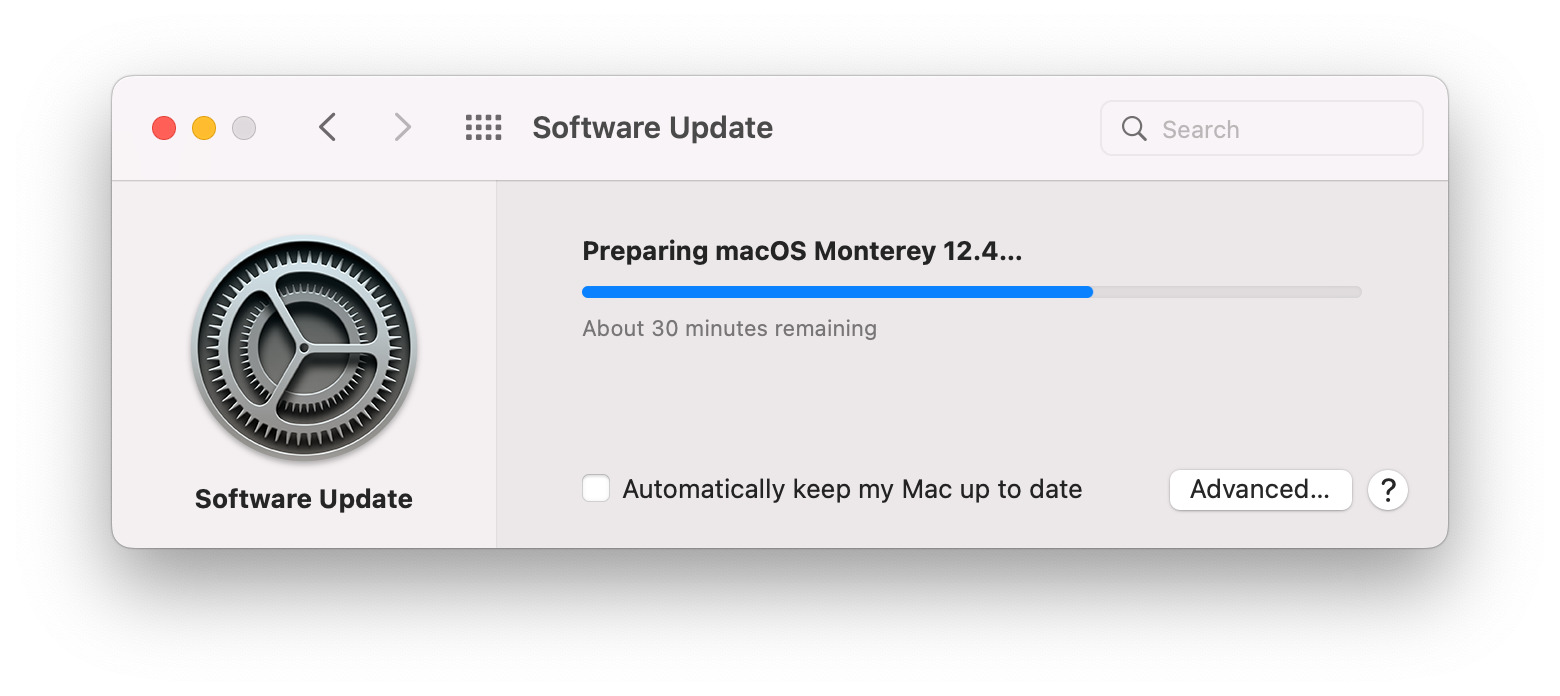Image resolution: width=1560 pixels, height=696 pixels.
Task: Click the 'Software Update' window title
Action: pos(652,128)
